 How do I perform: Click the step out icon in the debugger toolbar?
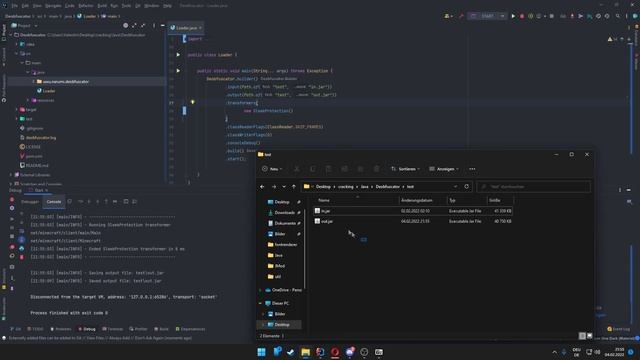106,201
